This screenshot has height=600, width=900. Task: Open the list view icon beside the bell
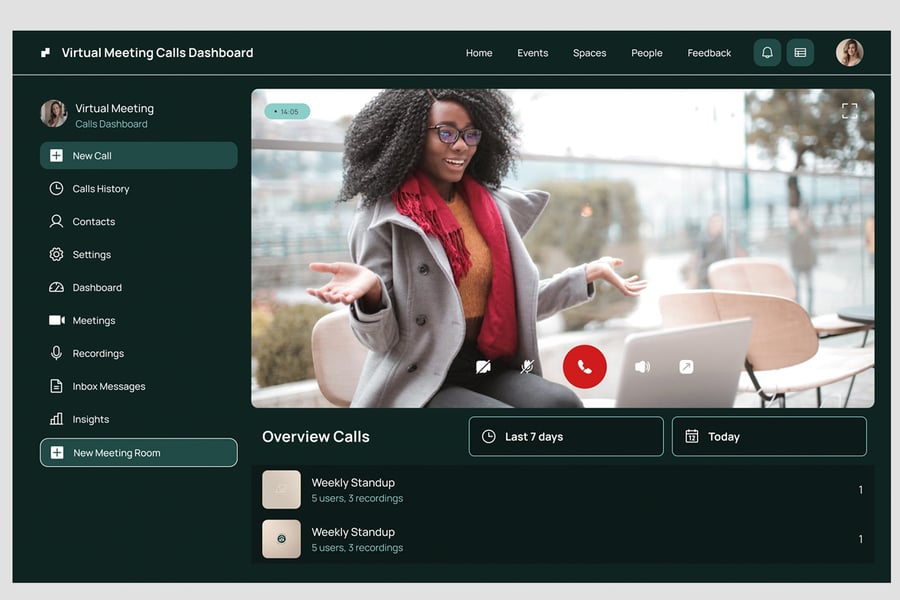click(800, 53)
